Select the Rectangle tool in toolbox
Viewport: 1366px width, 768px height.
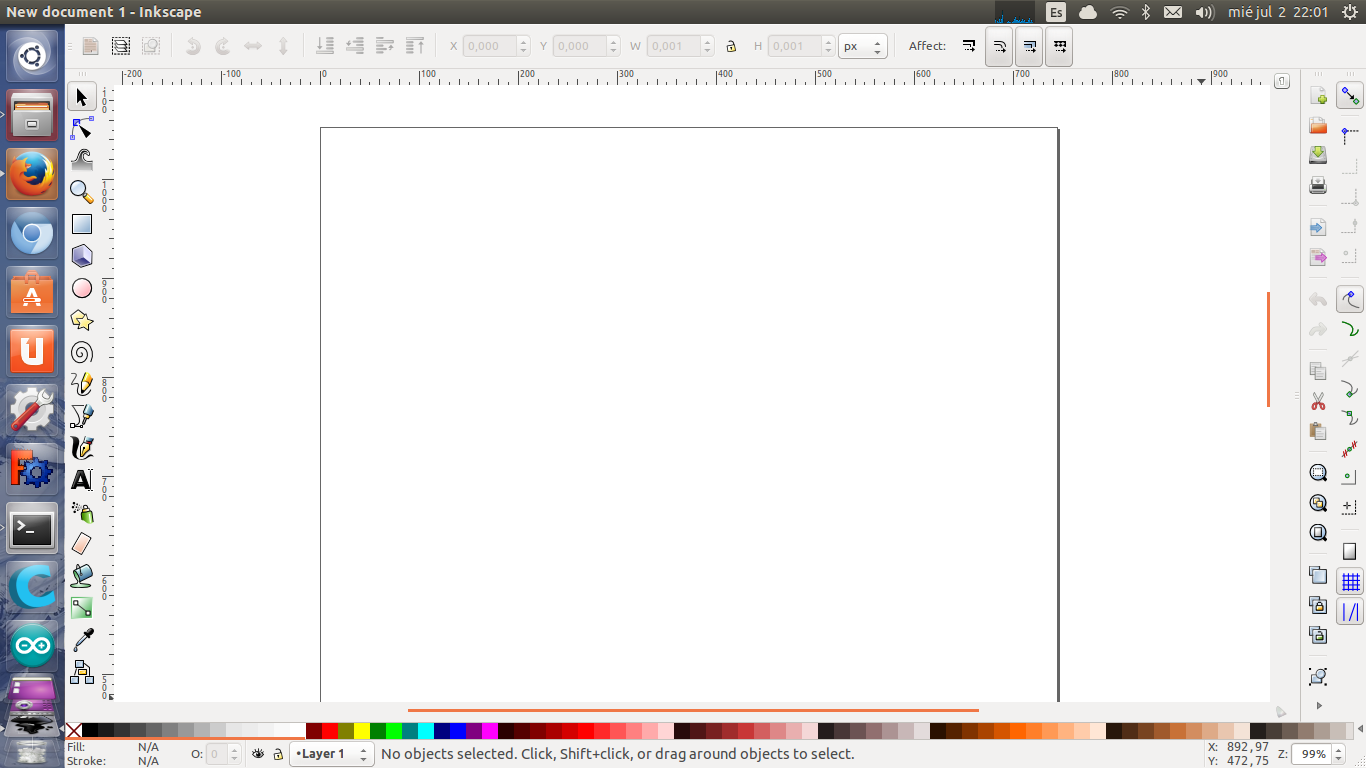point(82,225)
